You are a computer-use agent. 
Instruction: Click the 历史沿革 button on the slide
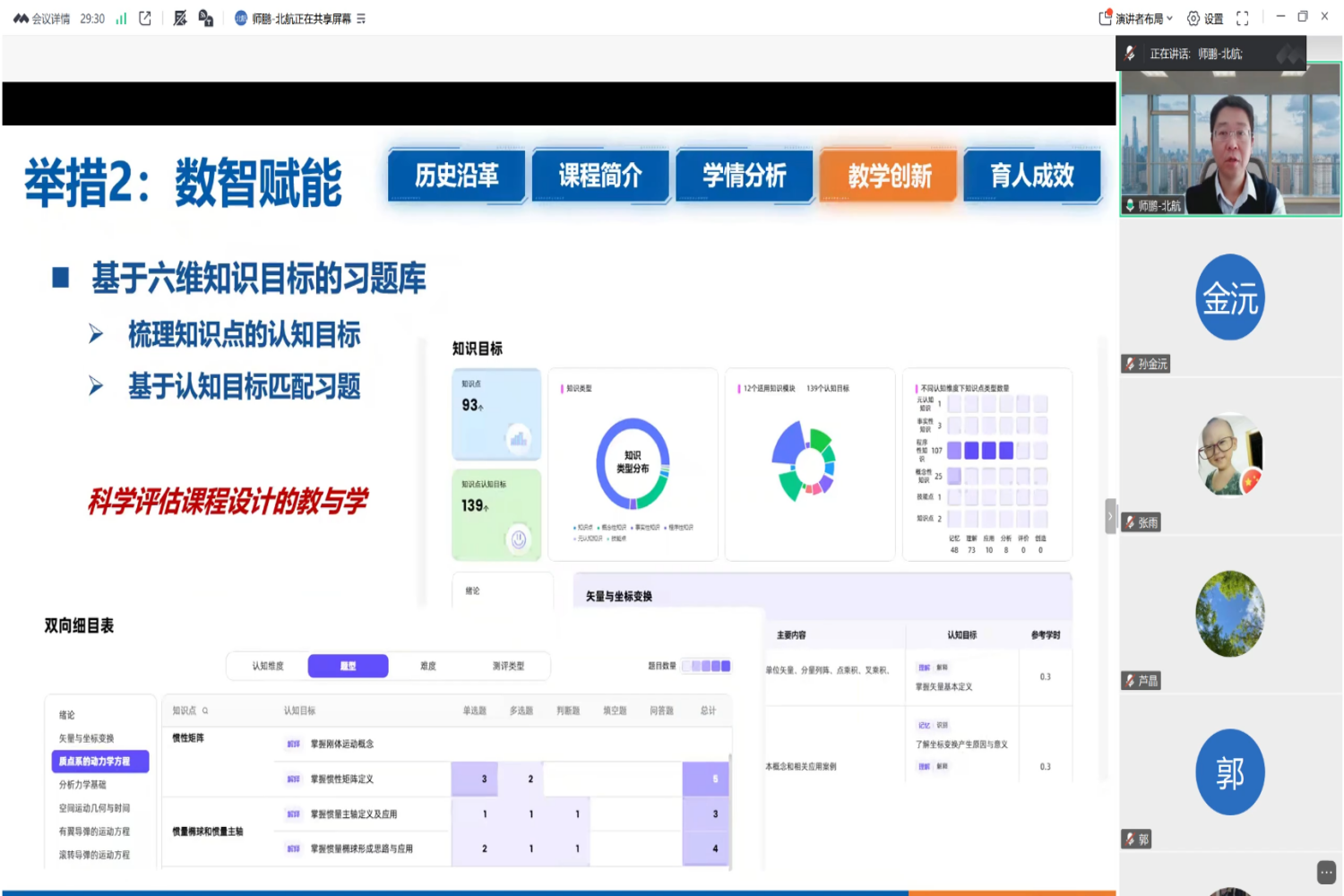(x=456, y=176)
